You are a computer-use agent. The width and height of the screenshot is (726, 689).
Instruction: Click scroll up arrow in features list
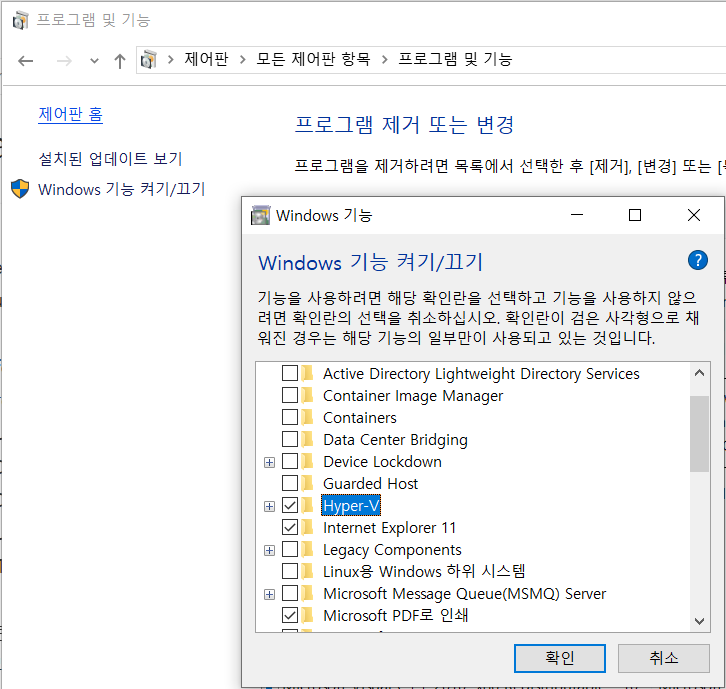700,373
